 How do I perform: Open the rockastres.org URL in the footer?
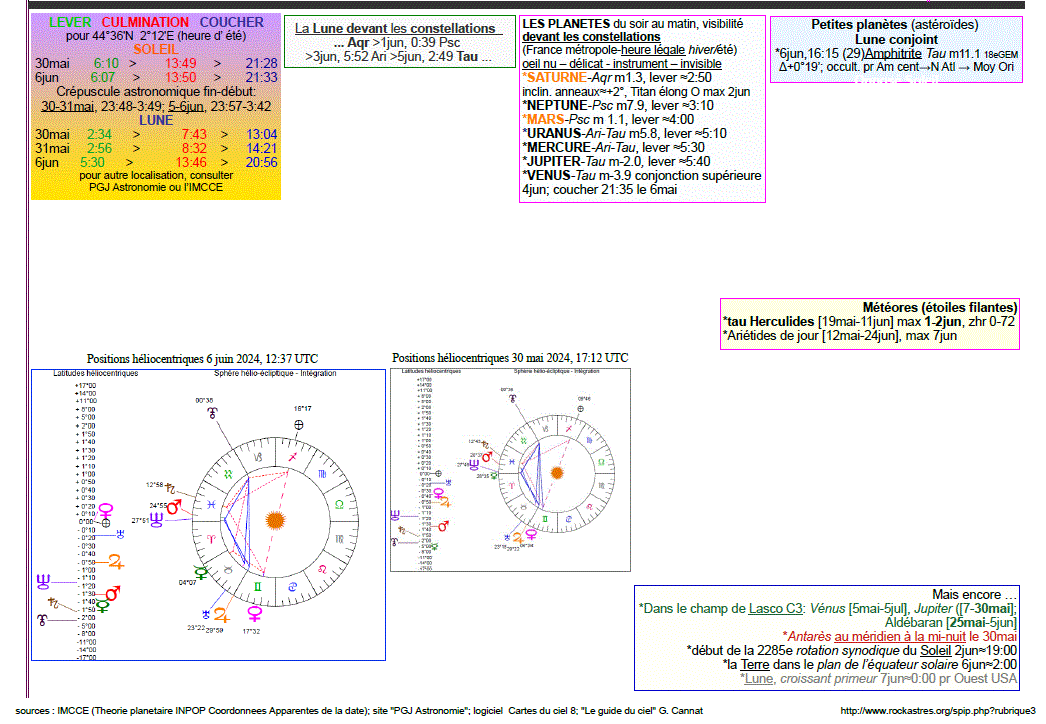point(938,711)
